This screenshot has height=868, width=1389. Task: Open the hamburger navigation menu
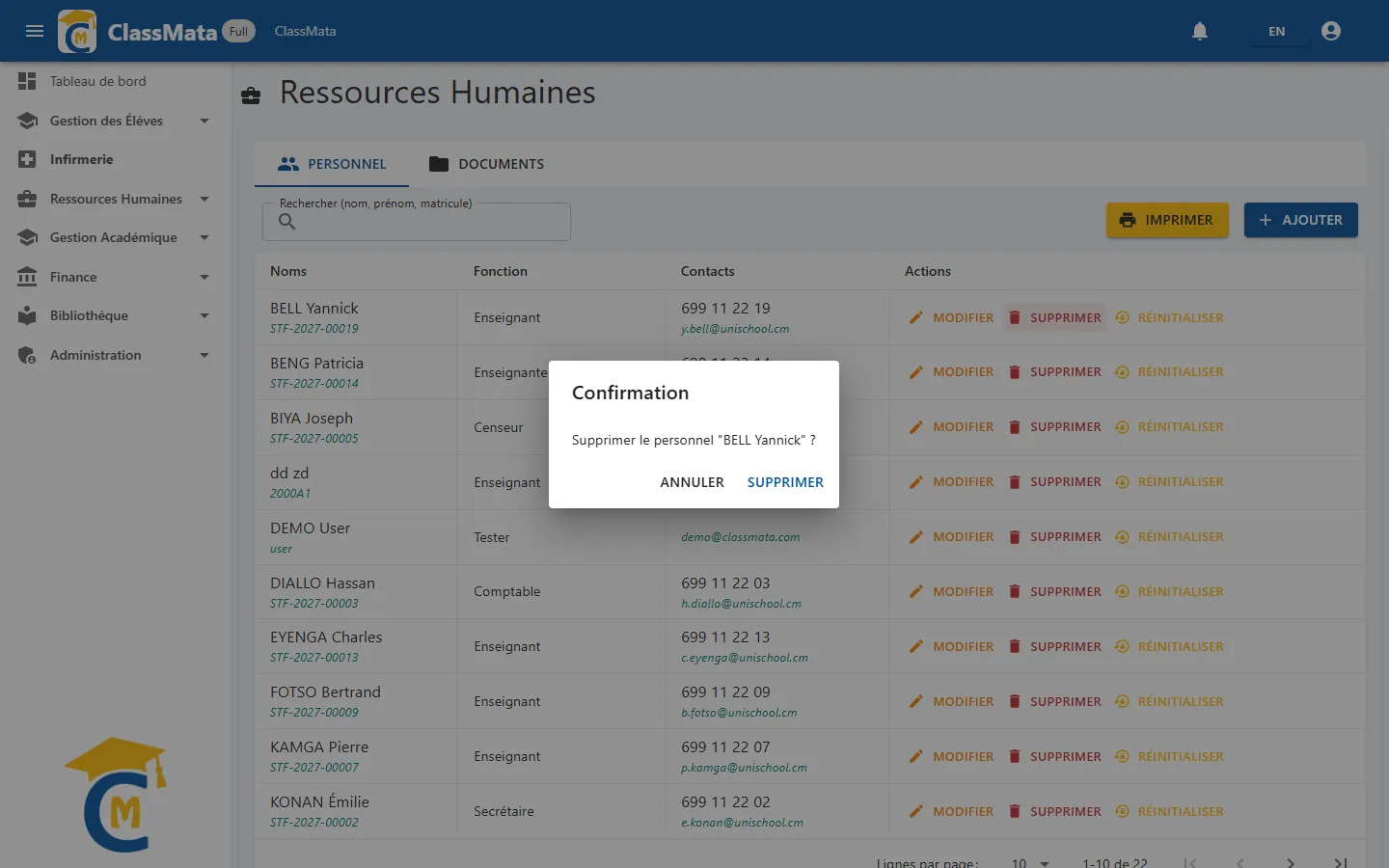pos(35,31)
